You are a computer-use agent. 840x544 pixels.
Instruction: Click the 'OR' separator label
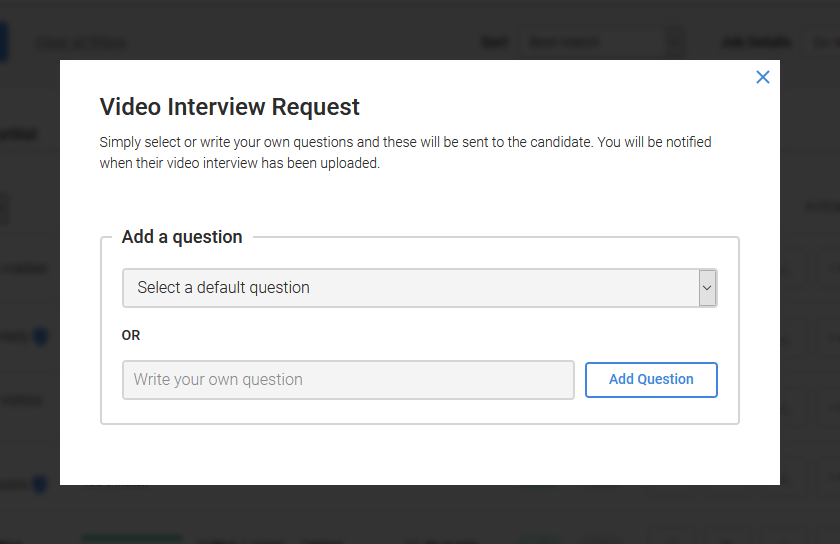(x=131, y=335)
